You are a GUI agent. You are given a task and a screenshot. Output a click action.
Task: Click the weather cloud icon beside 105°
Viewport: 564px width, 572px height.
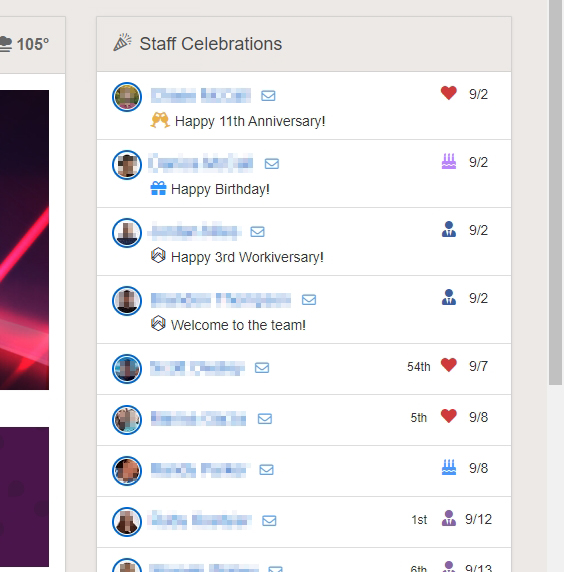coord(6,44)
